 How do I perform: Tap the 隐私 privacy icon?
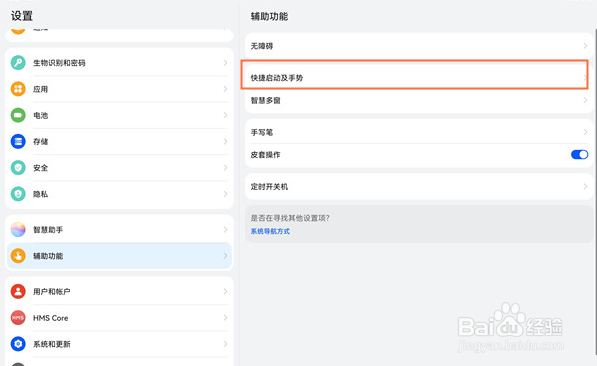[18, 194]
